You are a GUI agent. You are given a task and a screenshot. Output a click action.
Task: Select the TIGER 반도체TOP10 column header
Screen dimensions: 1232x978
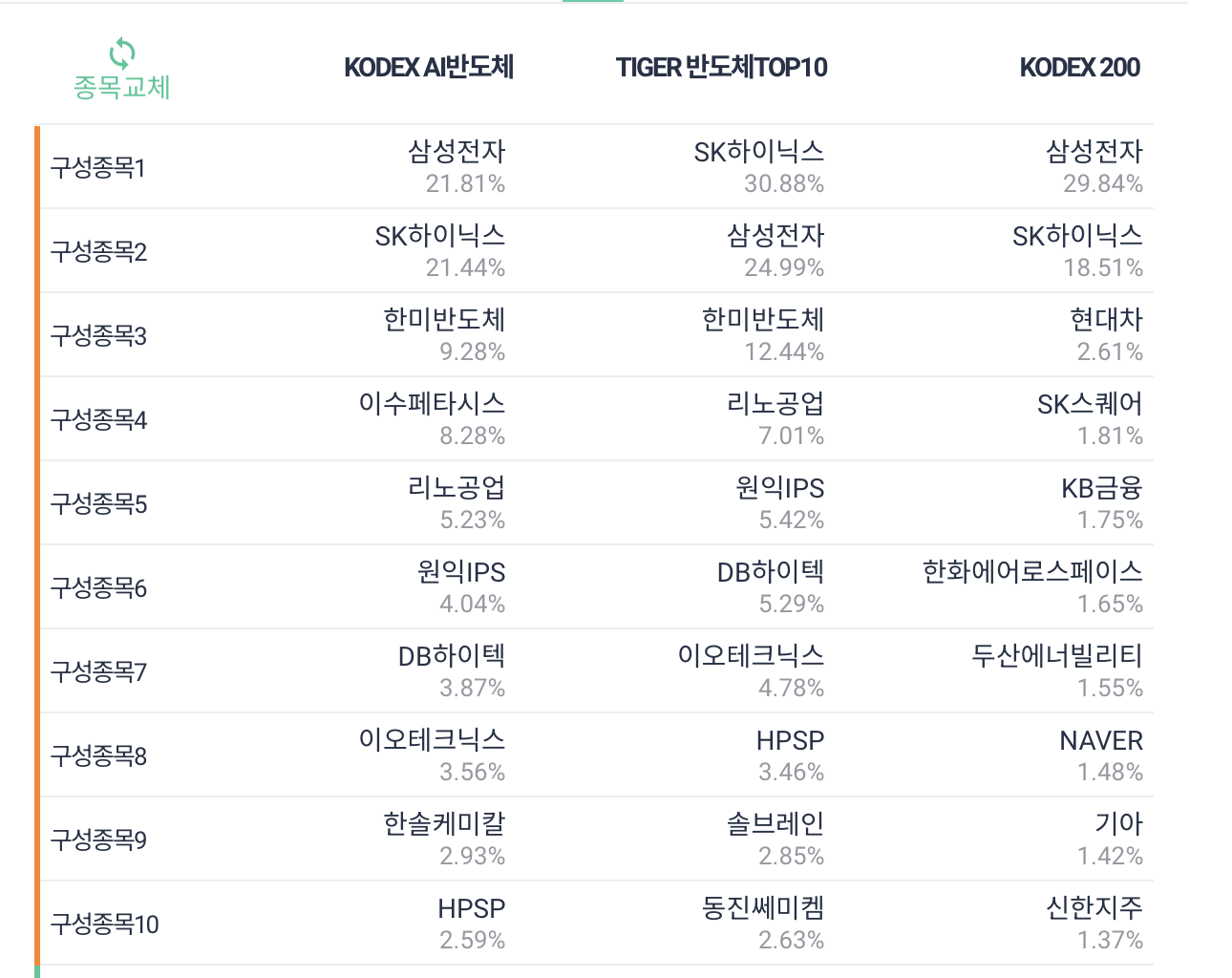(721, 67)
